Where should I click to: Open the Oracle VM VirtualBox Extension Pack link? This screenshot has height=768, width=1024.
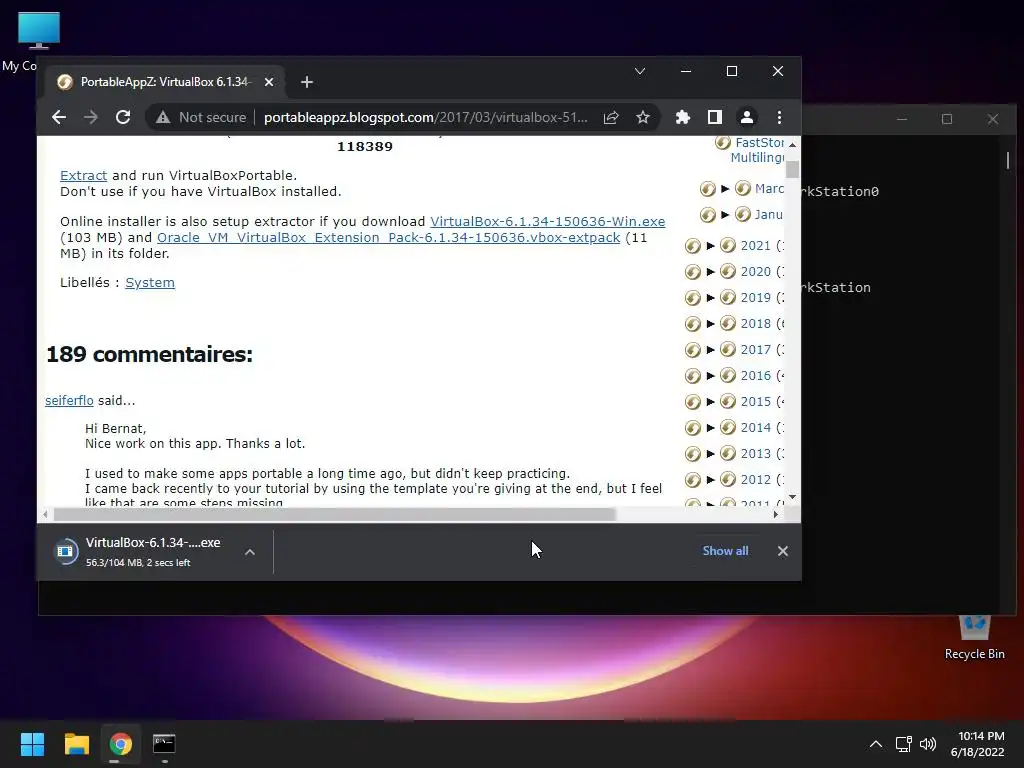point(389,238)
